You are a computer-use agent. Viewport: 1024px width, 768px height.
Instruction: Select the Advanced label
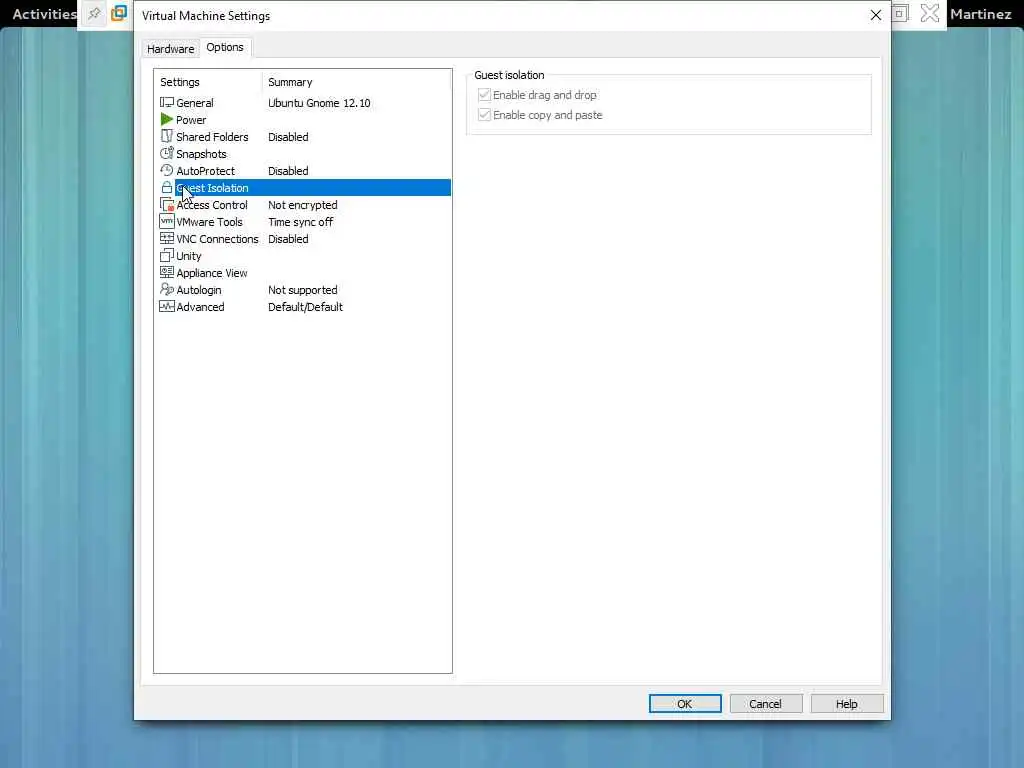click(200, 306)
